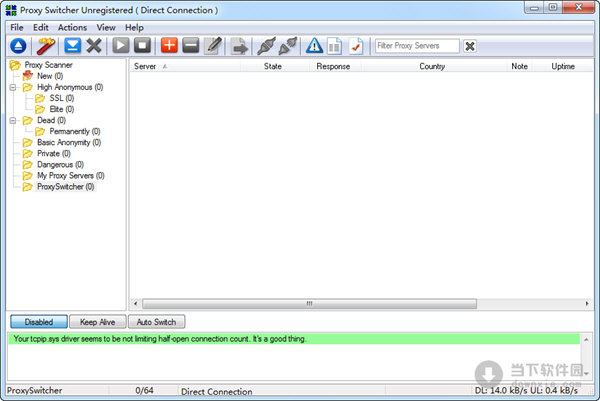This screenshot has width=600, height=401.
Task: Open the Actions menu
Action: pyautogui.click(x=72, y=28)
